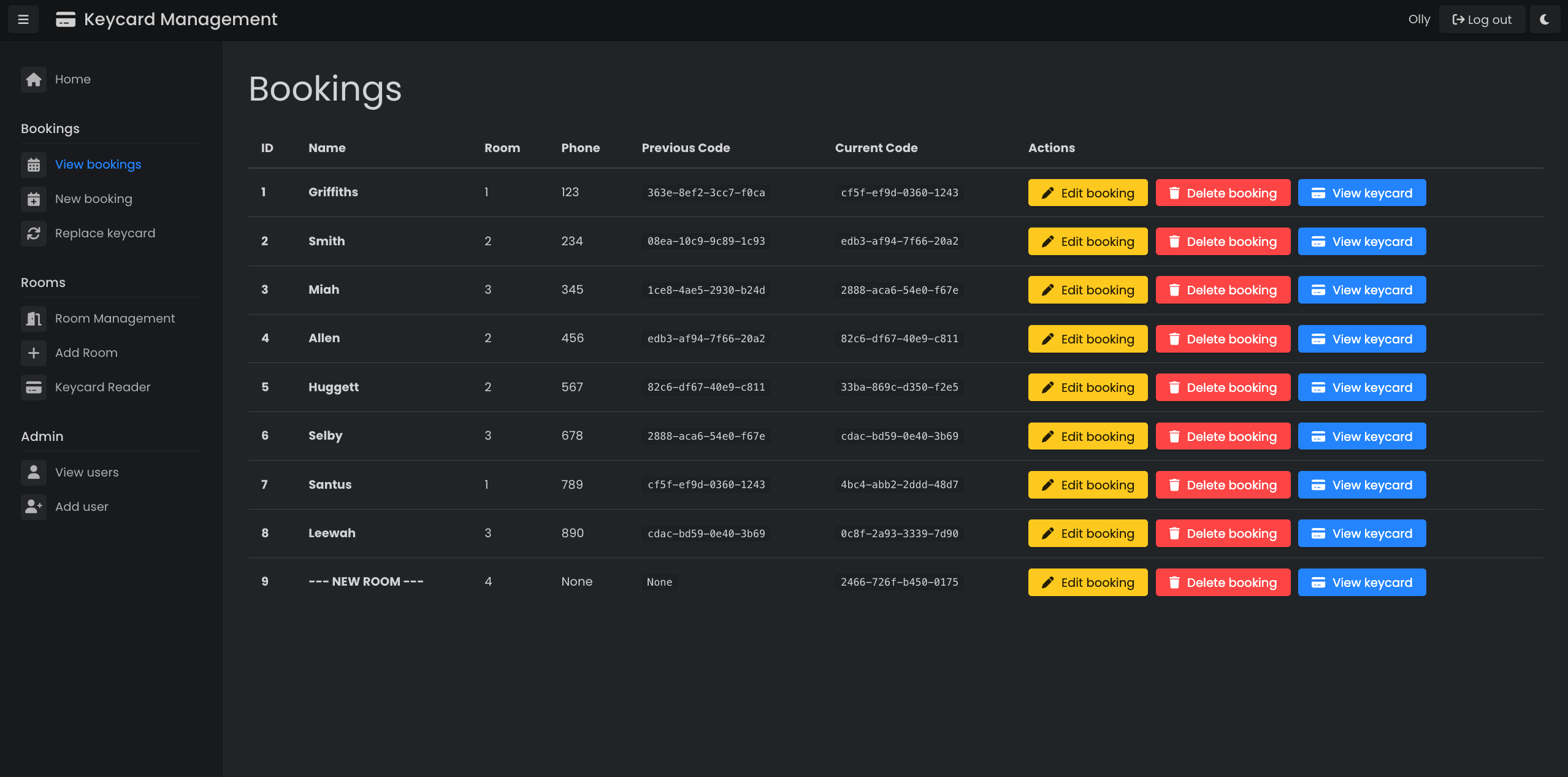
Task: Toggle dark mode moon icon
Action: point(1544,20)
